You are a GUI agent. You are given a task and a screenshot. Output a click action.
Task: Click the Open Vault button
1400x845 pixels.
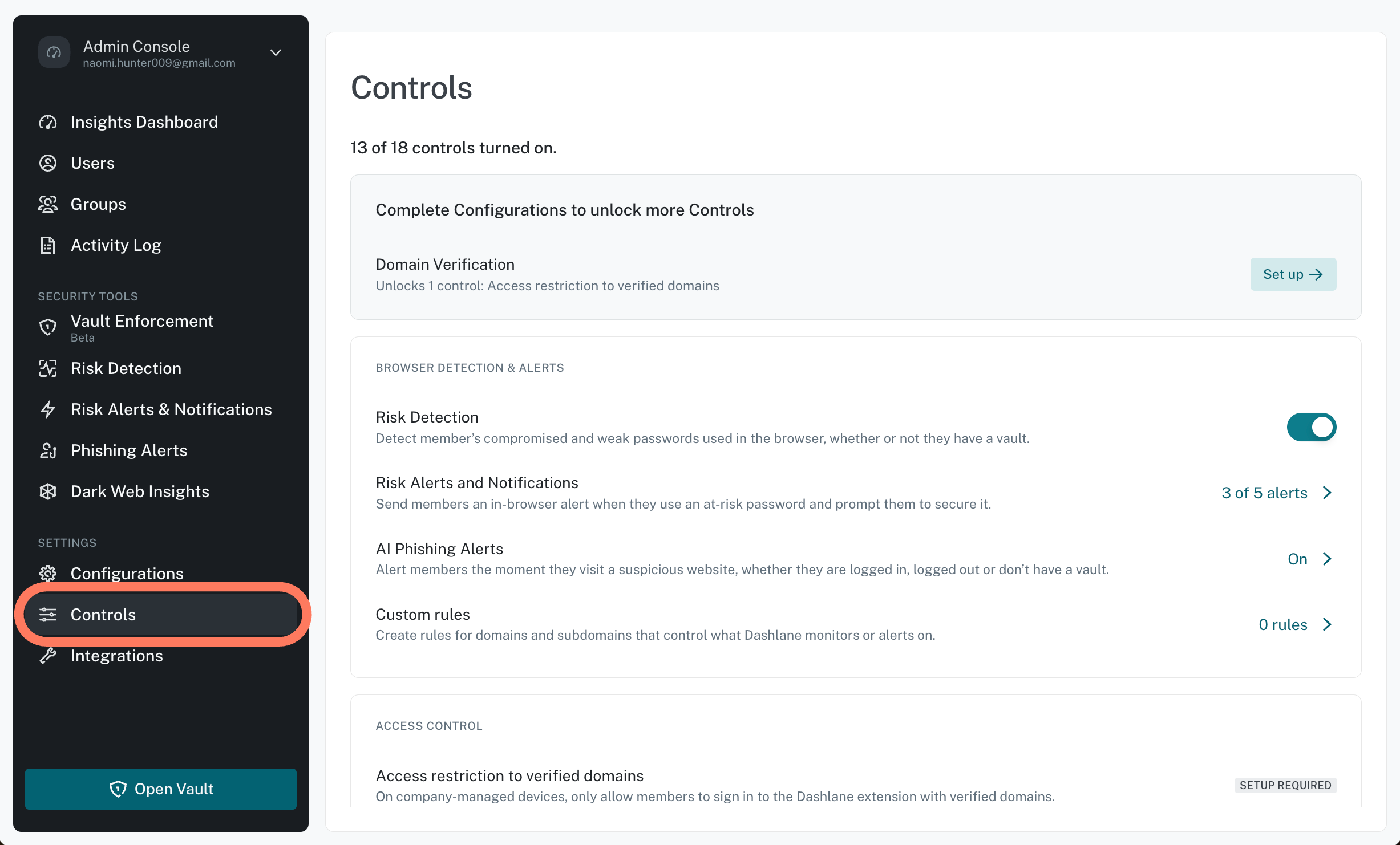click(161, 789)
